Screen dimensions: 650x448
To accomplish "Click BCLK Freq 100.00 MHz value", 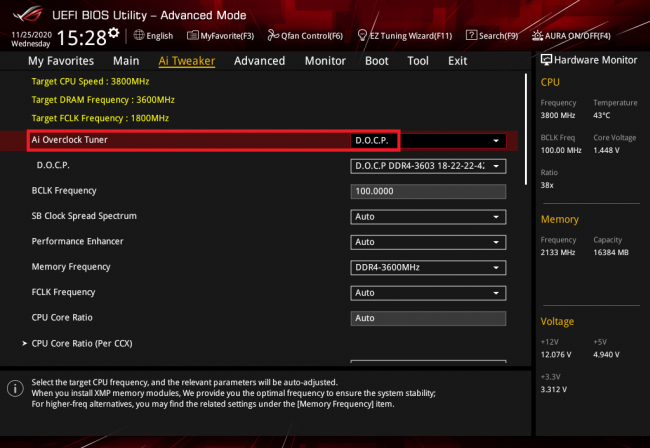I will click(561, 150).
